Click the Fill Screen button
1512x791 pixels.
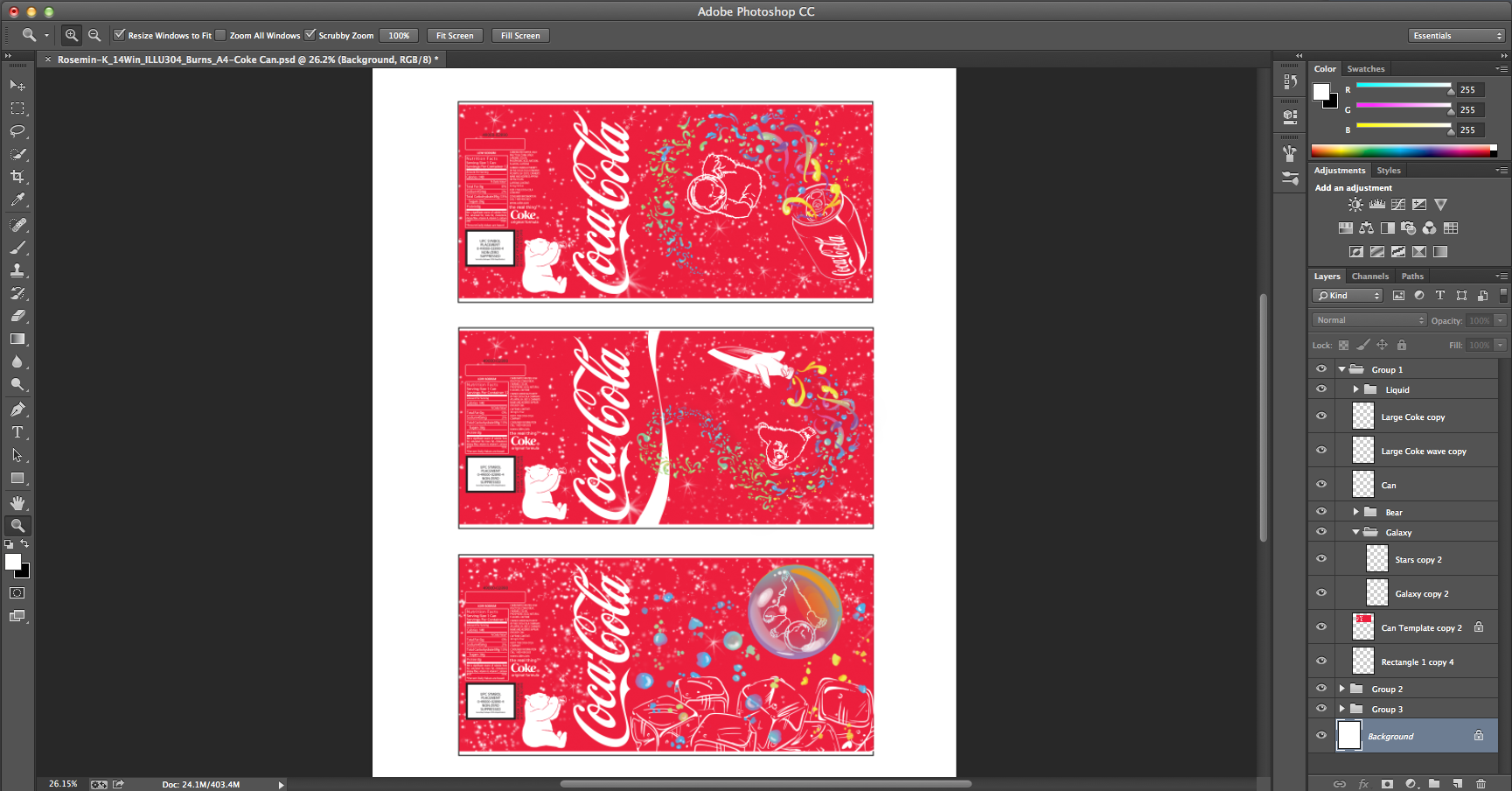click(520, 36)
